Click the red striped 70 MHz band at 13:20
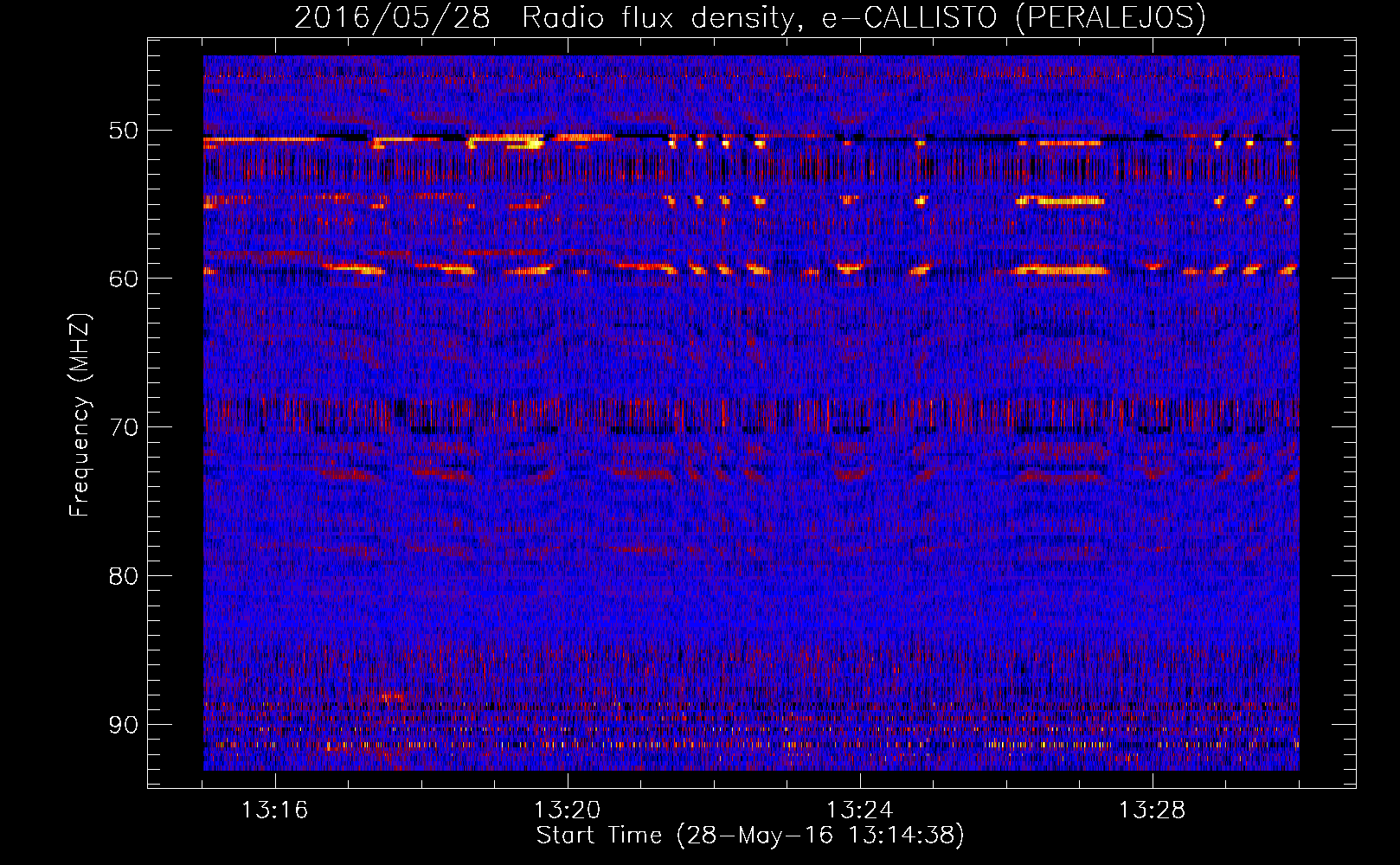This screenshot has width=1400, height=865. pyautogui.click(x=568, y=413)
